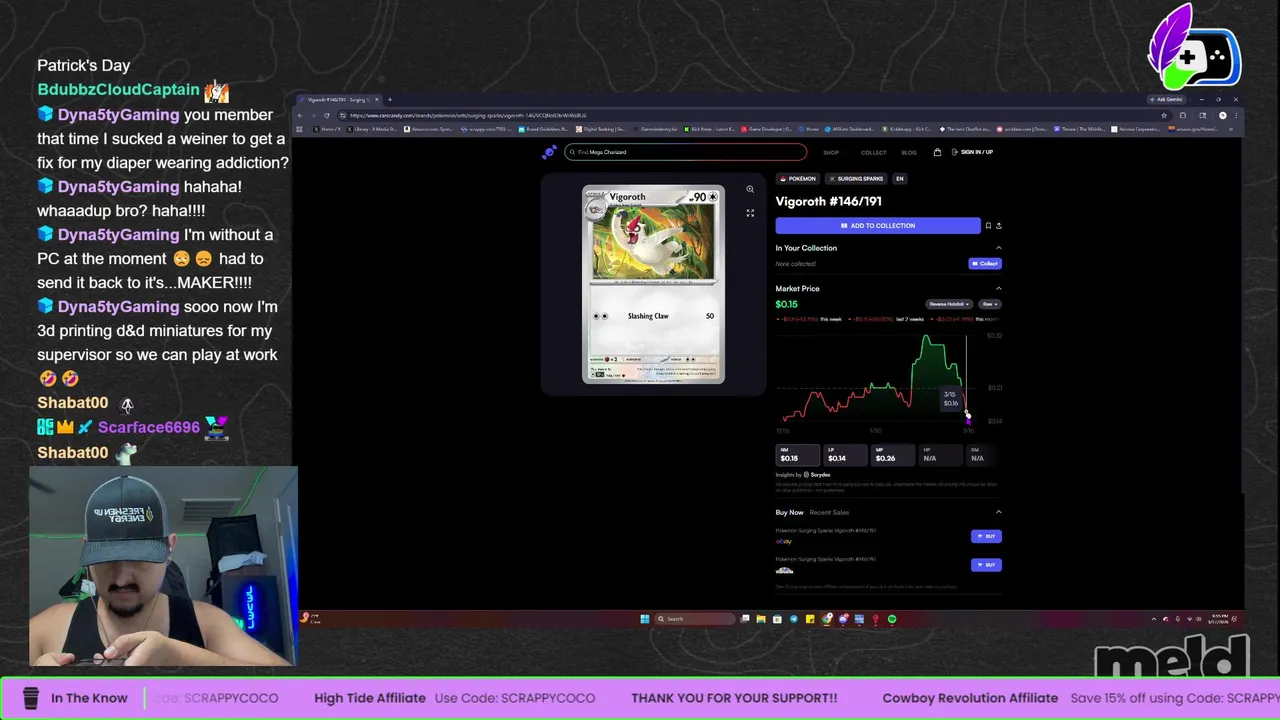Click the SURGING SPARKS set tag
This screenshot has height=720, width=1280.
click(856, 179)
